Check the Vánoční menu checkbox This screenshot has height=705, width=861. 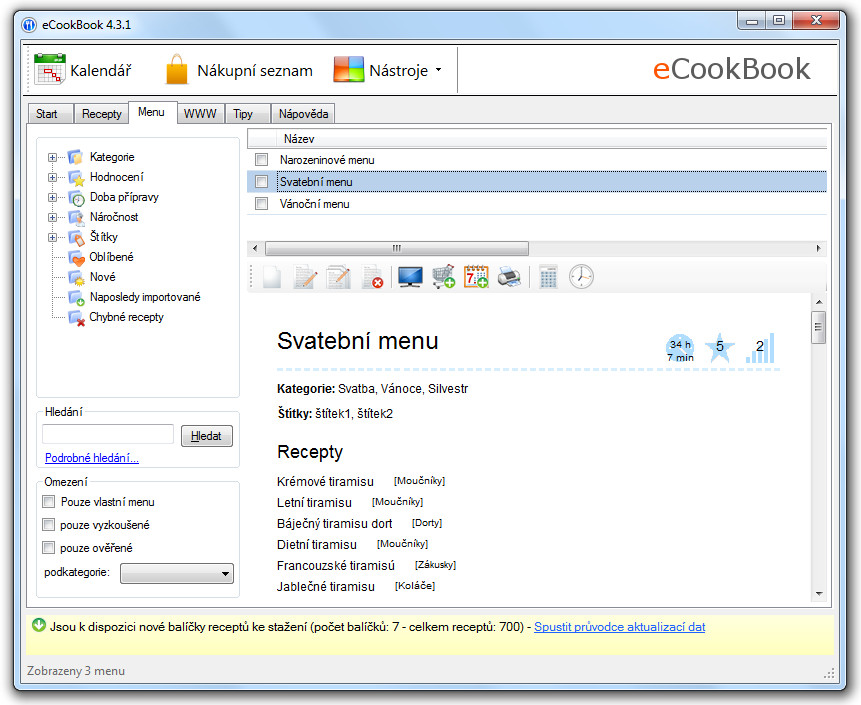click(x=261, y=204)
